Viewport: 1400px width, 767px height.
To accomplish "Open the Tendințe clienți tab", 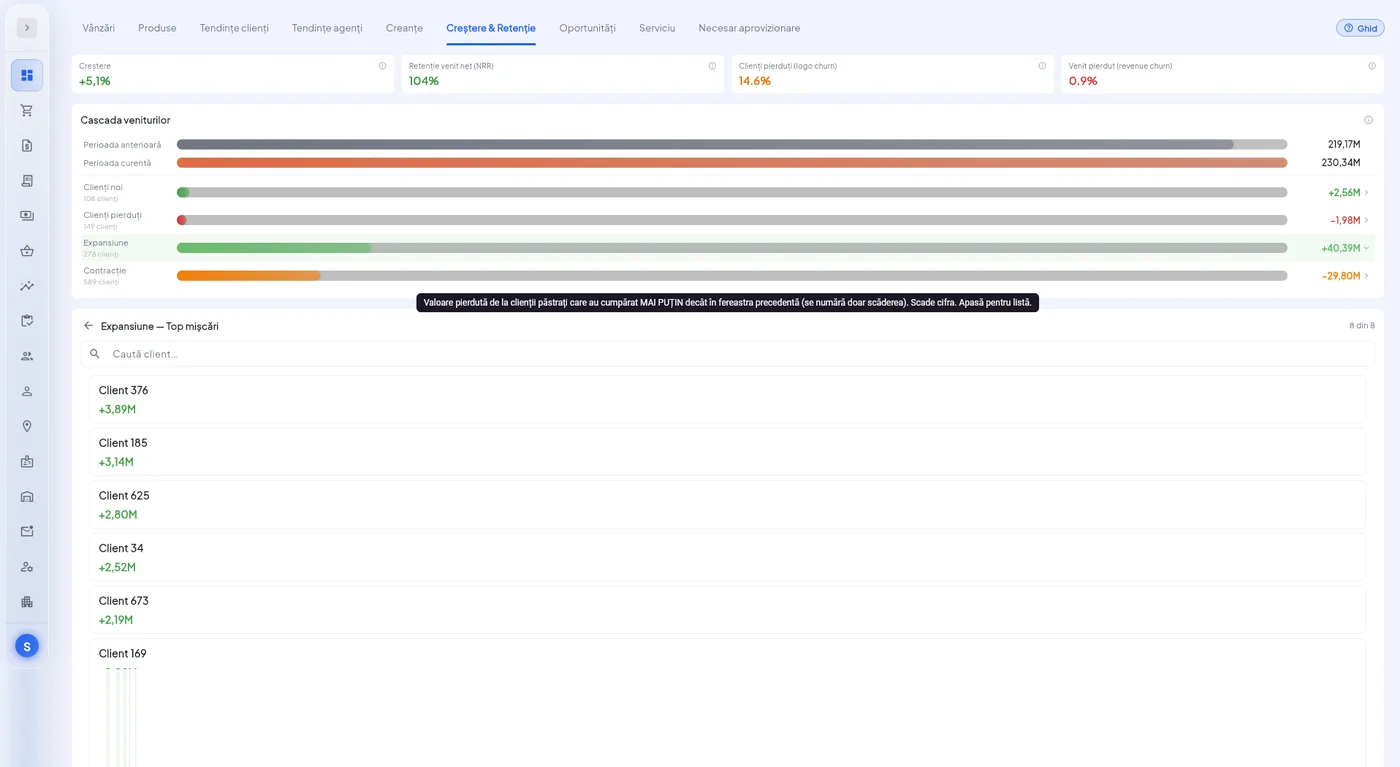I will point(234,28).
